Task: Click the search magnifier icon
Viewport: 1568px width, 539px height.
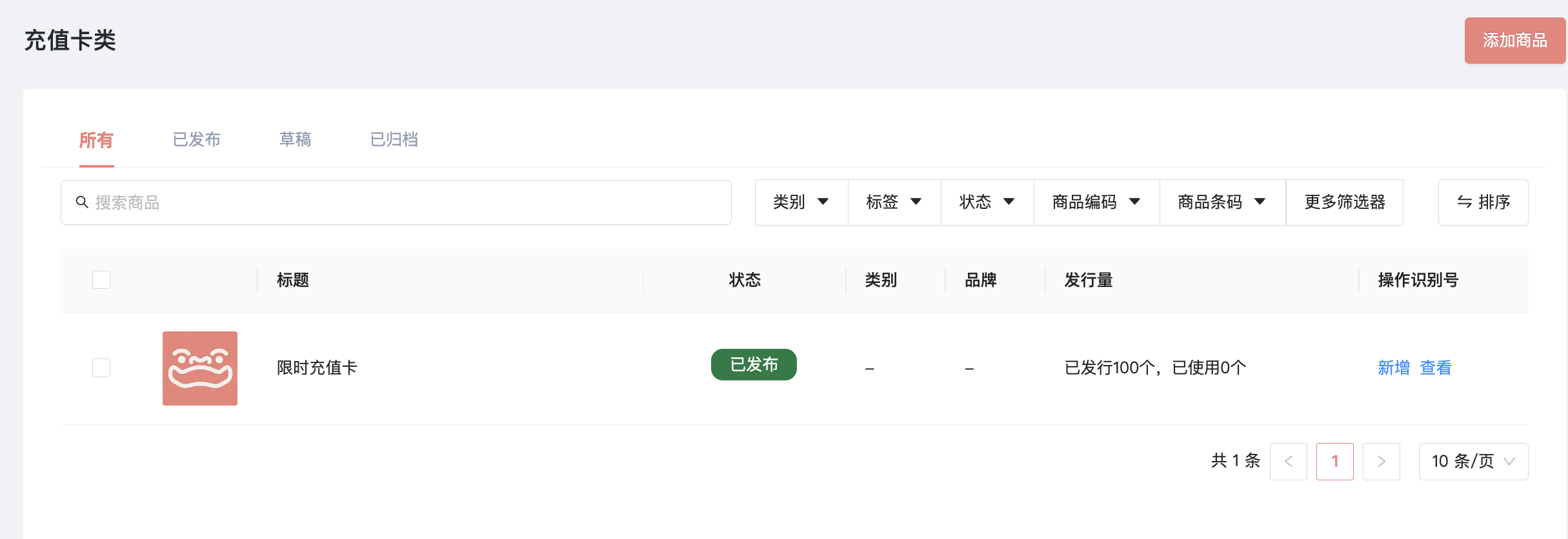Action: point(82,202)
